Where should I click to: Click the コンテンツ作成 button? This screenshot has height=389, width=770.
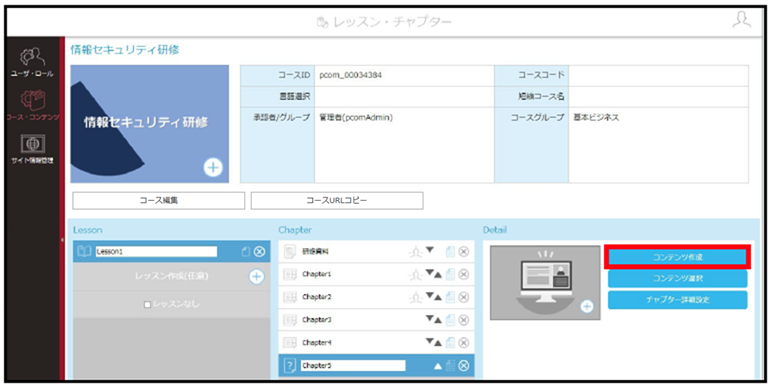tap(678, 257)
